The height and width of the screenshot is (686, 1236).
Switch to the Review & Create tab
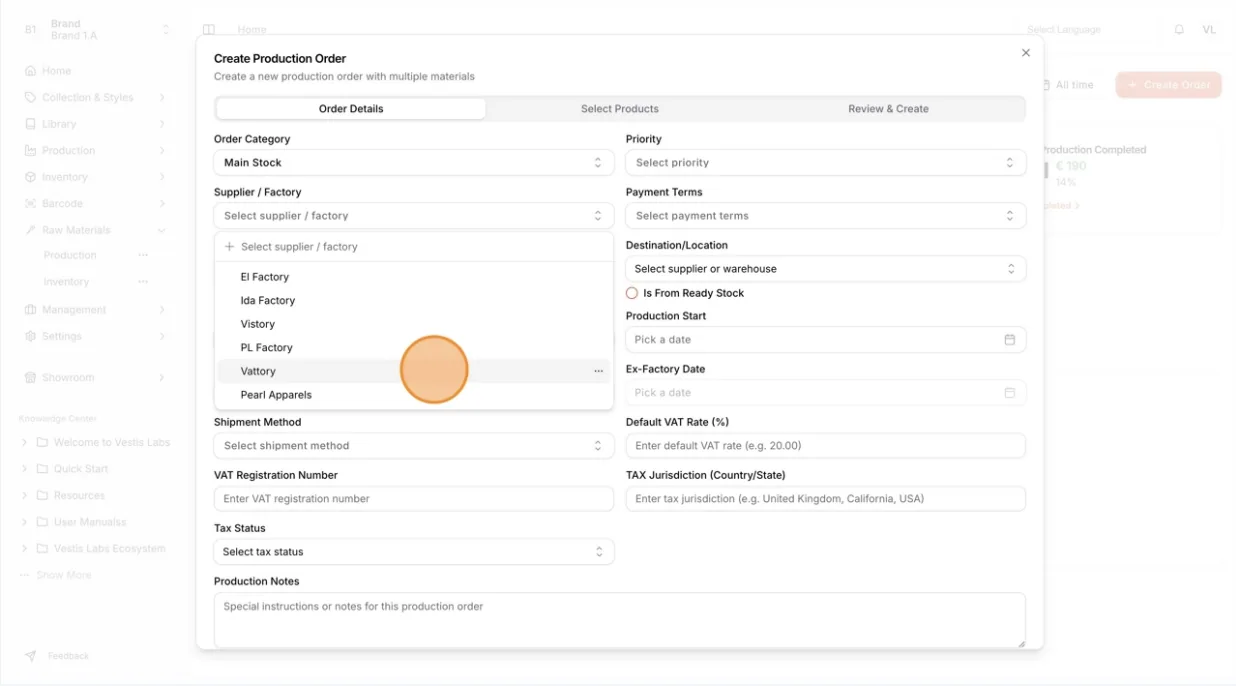pos(889,109)
